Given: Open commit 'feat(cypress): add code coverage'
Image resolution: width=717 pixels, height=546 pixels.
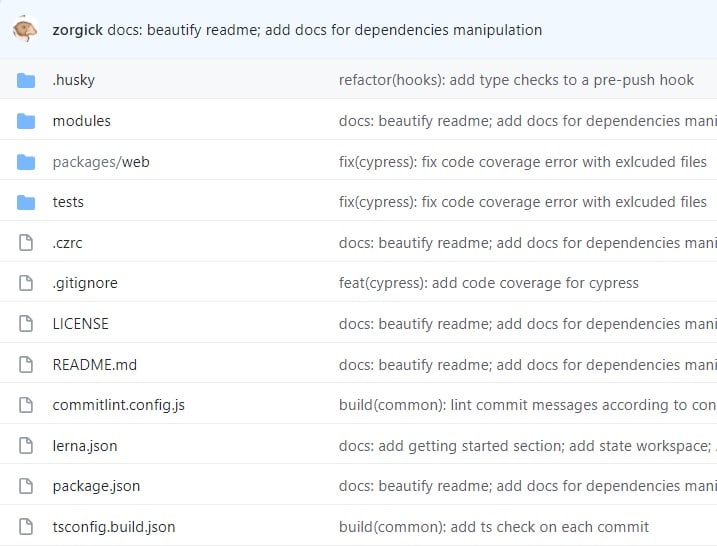Looking at the screenshot, I should coord(489,283).
